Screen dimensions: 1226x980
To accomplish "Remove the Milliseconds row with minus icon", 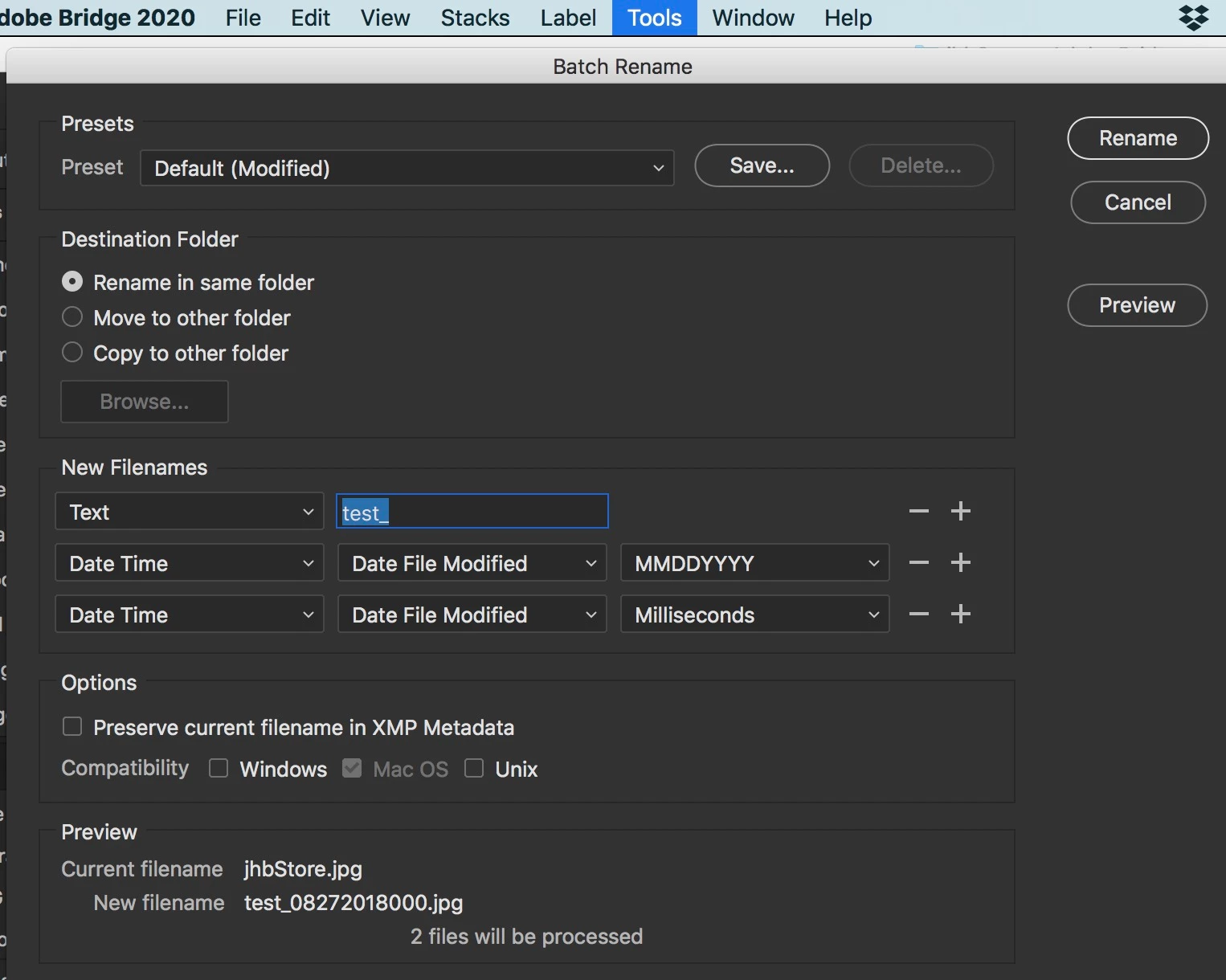I will (x=918, y=614).
